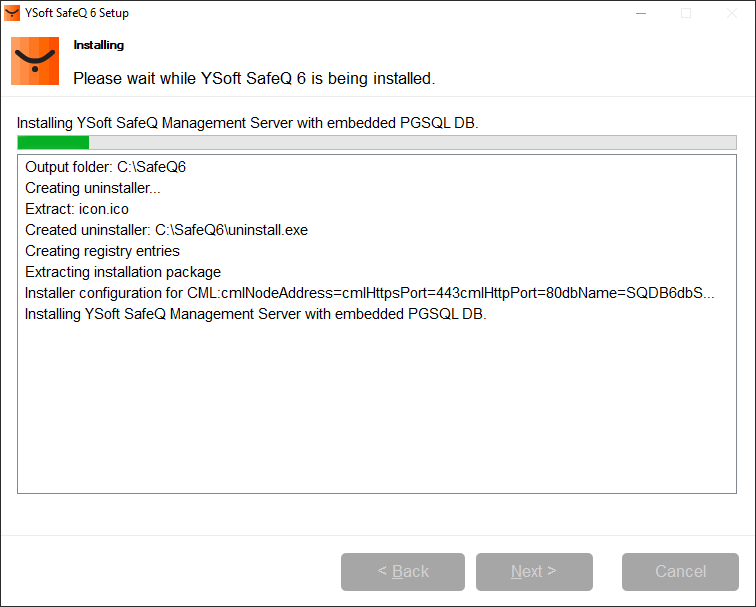Select the 'Output folder: C:\SafeQ6' log line
The image size is (756, 607).
click(106, 167)
